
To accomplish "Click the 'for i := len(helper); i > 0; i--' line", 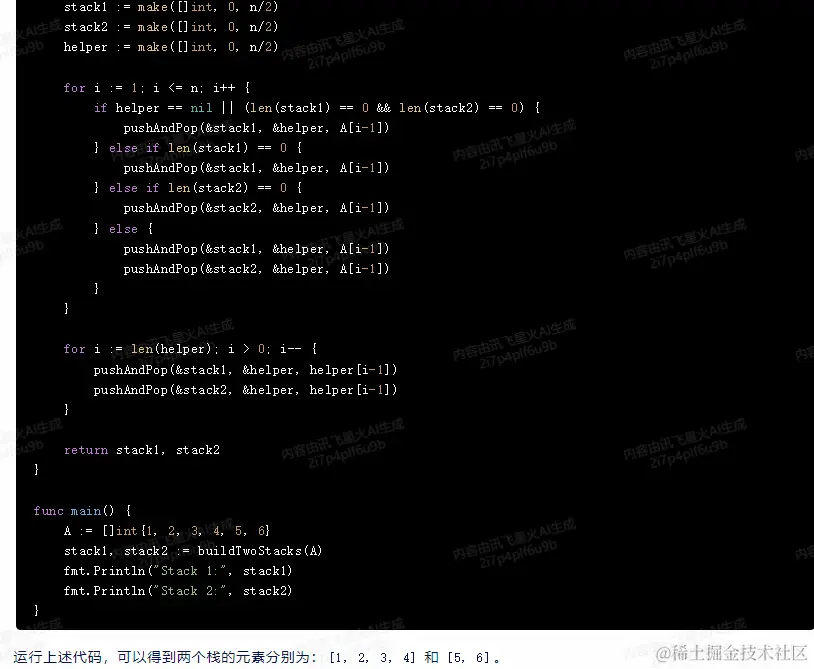I will 190,349.
